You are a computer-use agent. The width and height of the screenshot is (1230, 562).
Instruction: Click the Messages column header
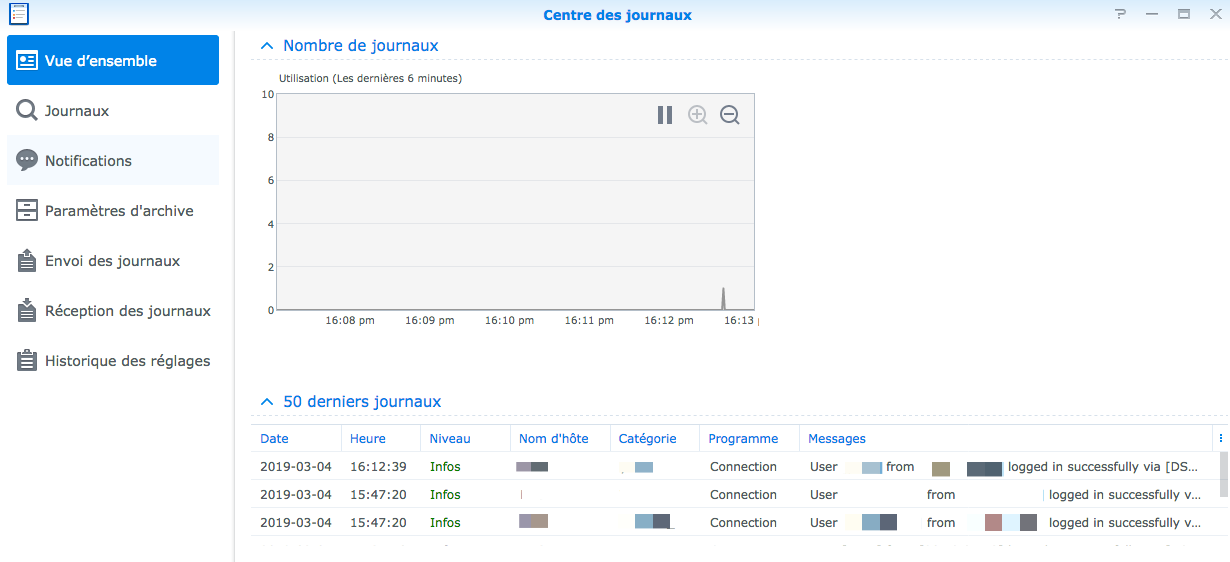coord(837,439)
